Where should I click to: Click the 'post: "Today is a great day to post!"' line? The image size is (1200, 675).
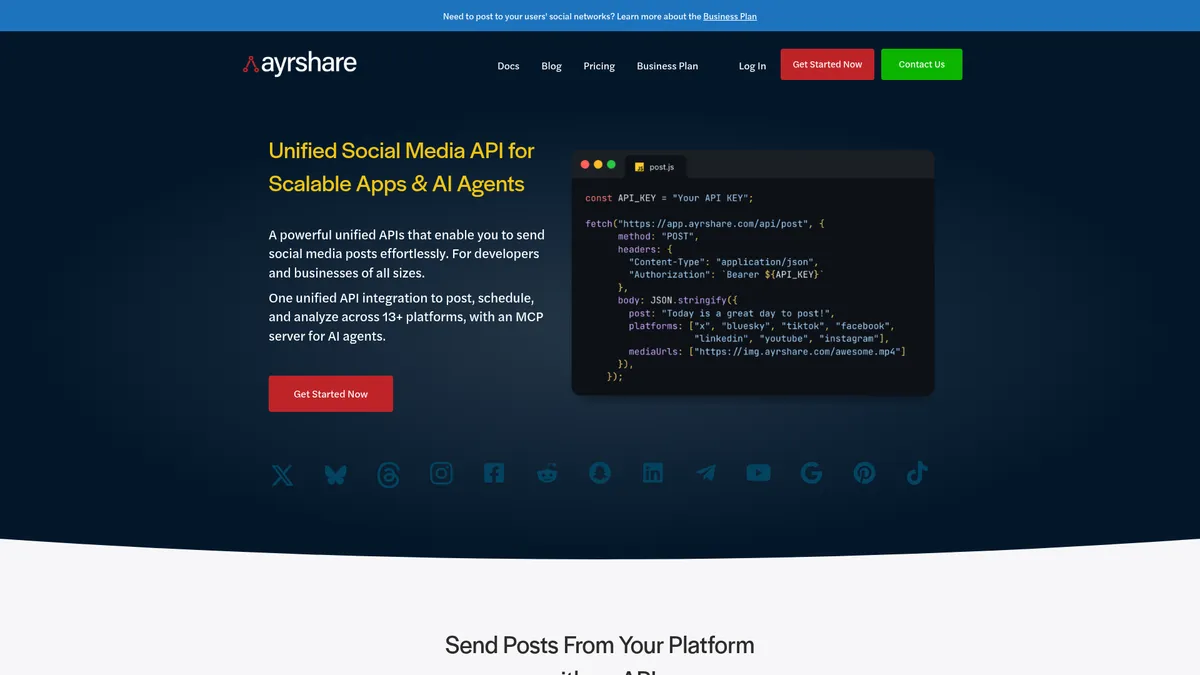point(731,313)
